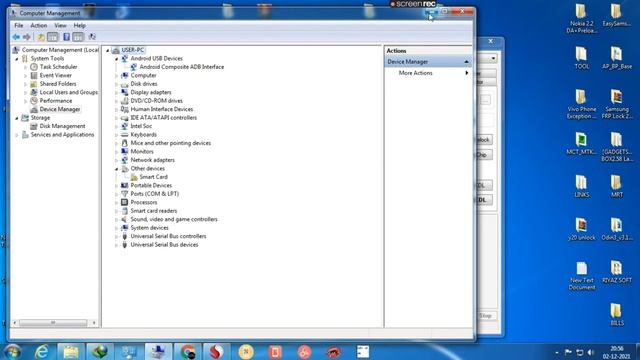640x360 pixels.
Task: Open the TOOL desktop folder
Action: (582, 58)
